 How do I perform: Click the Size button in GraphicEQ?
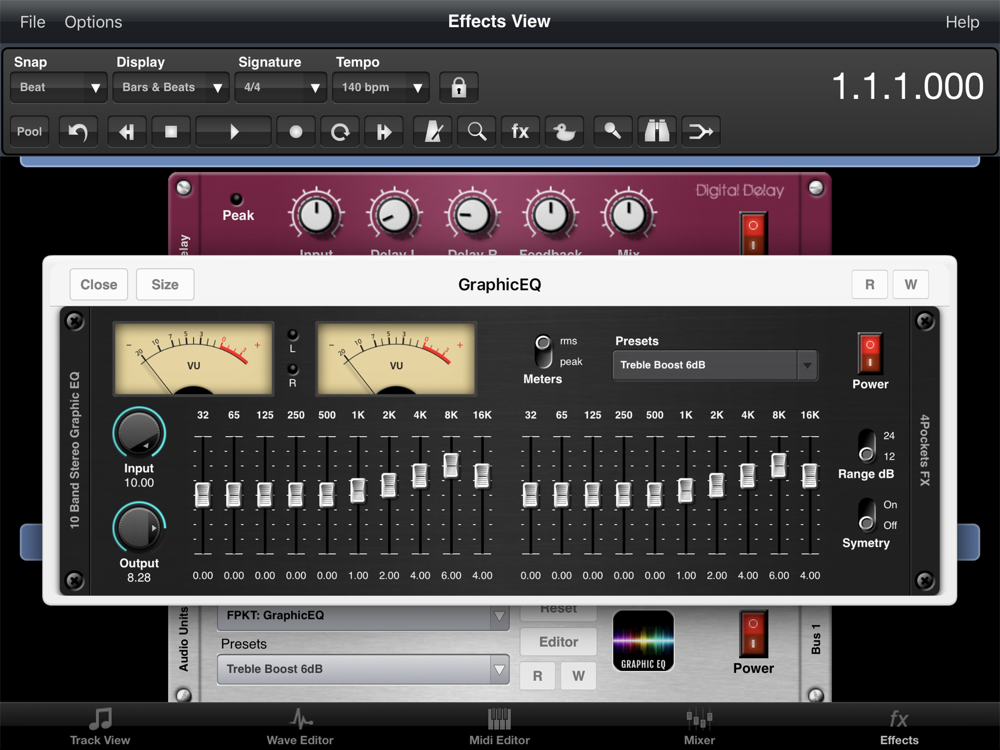tap(165, 285)
